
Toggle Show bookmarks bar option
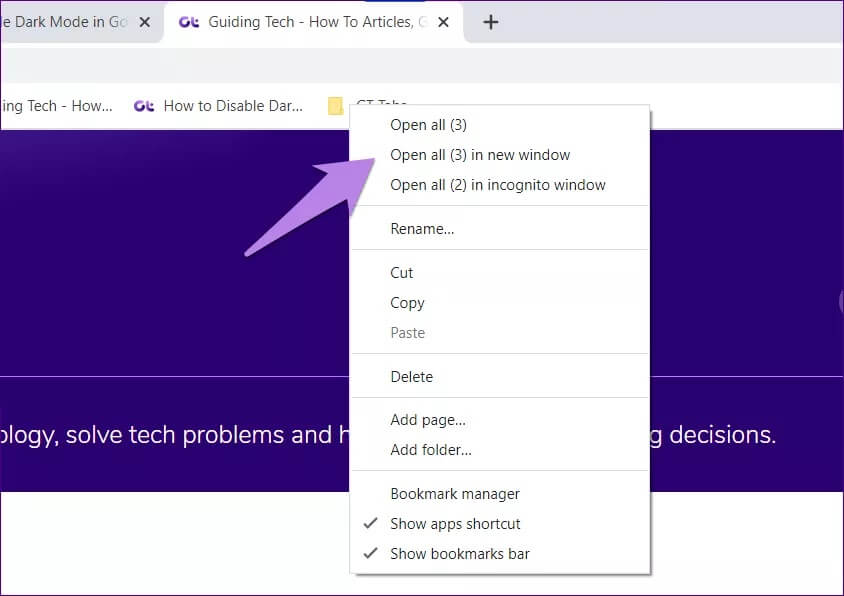(x=500, y=554)
